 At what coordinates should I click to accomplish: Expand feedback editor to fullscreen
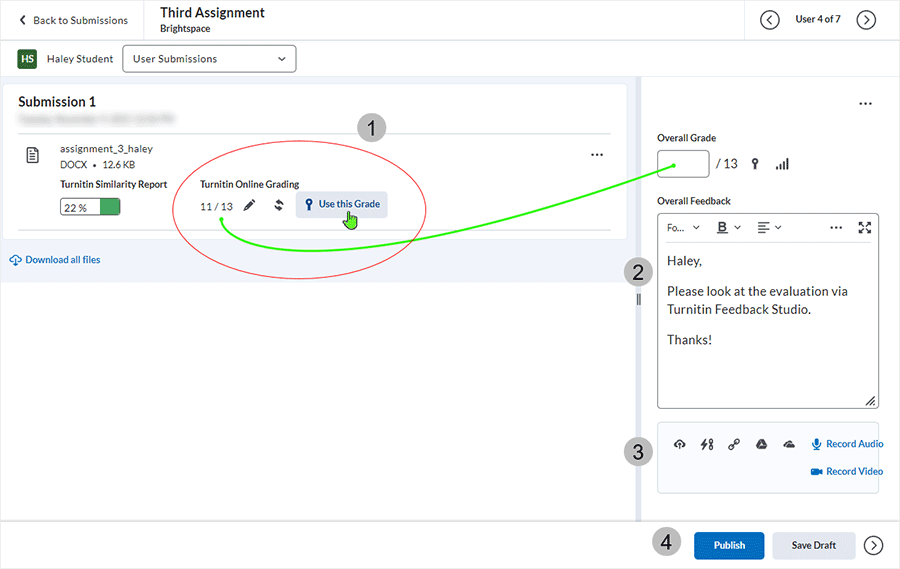865,227
